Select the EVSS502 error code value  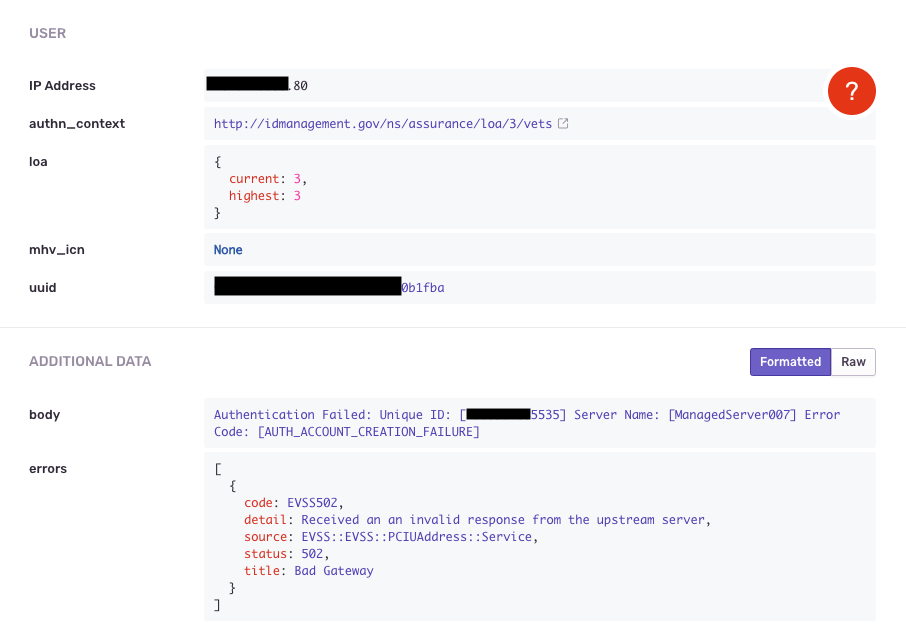pyautogui.click(x=314, y=502)
